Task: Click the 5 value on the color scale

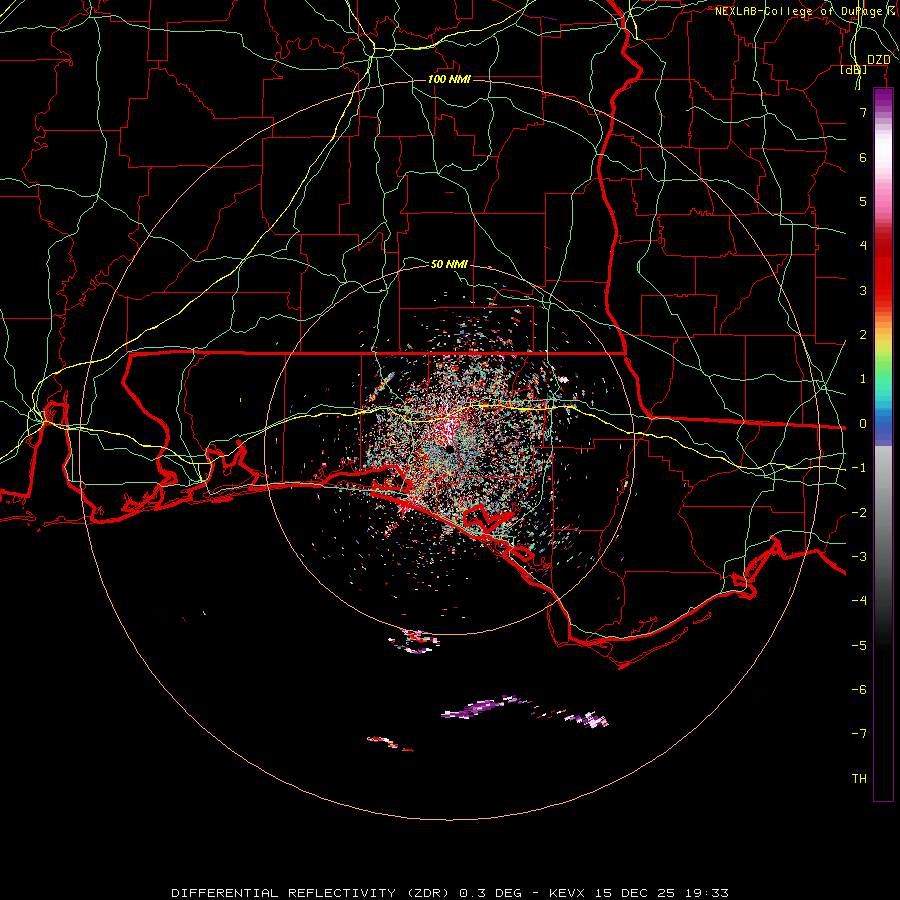Action: (x=863, y=201)
